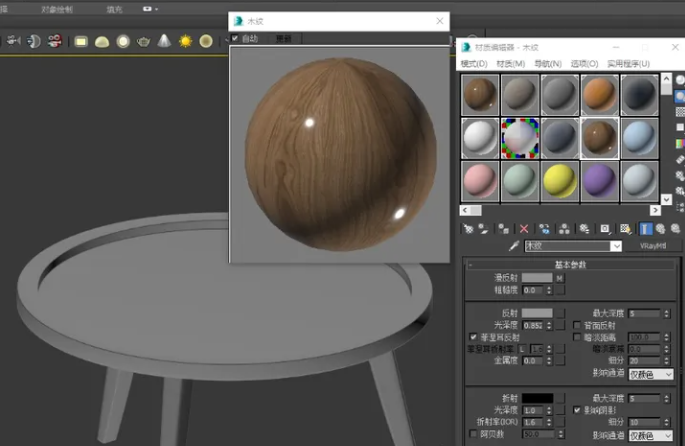Click the black 折射 color swatch
Screen dimensions: 685x446
click(x=536, y=397)
